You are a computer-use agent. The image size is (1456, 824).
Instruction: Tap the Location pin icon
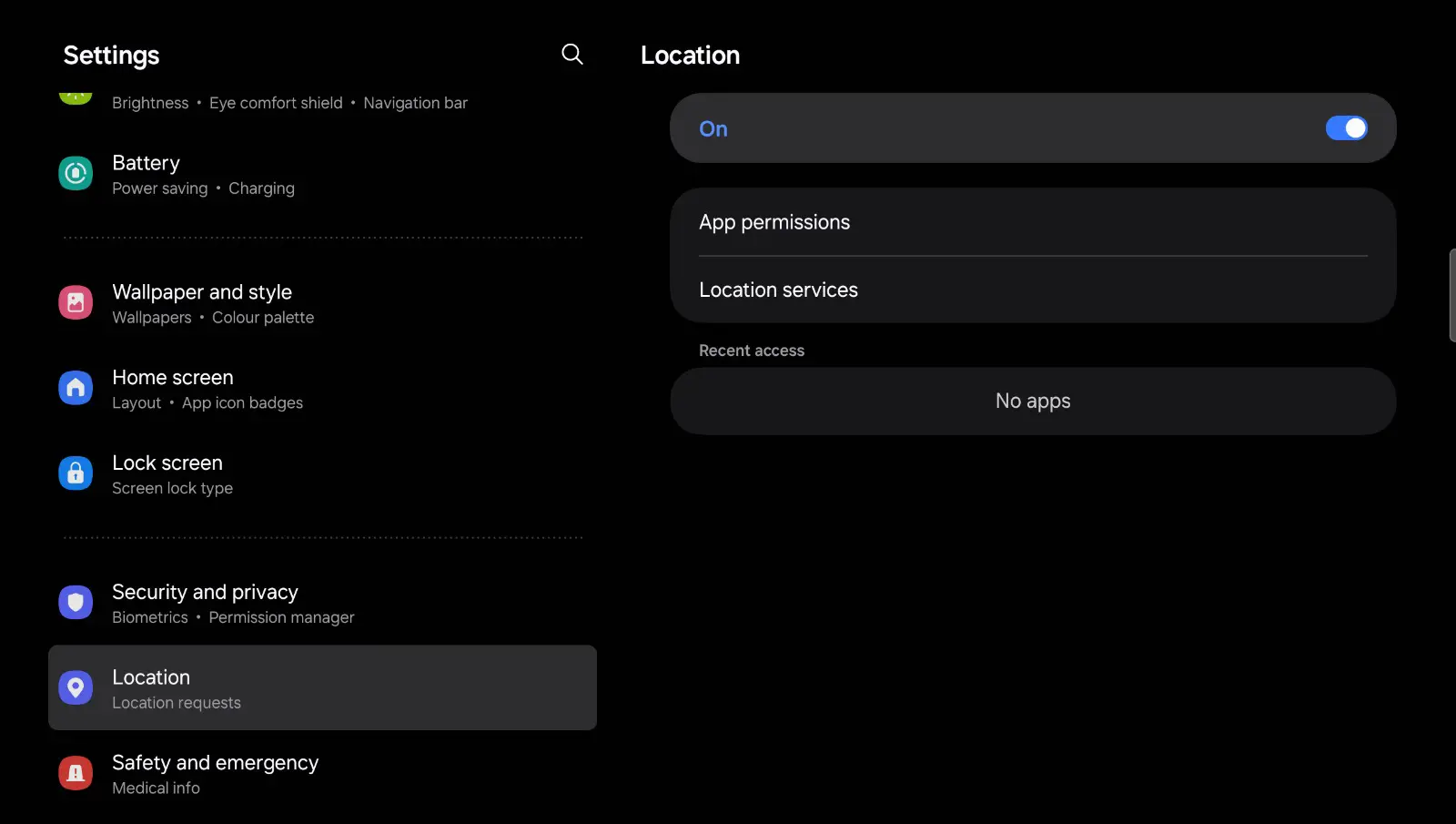[x=76, y=688]
